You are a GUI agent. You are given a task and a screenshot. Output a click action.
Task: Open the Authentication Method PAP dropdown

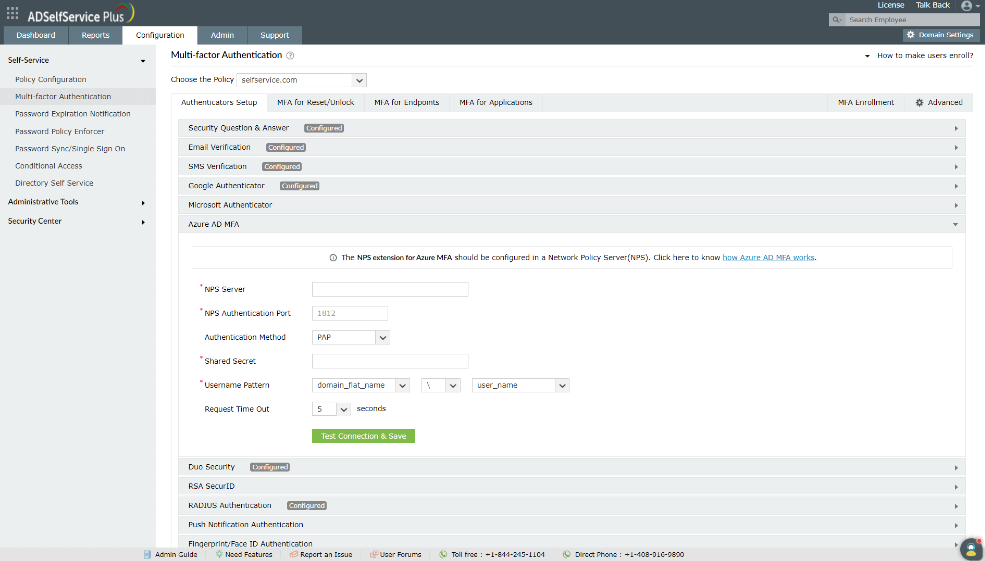[x=351, y=337]
